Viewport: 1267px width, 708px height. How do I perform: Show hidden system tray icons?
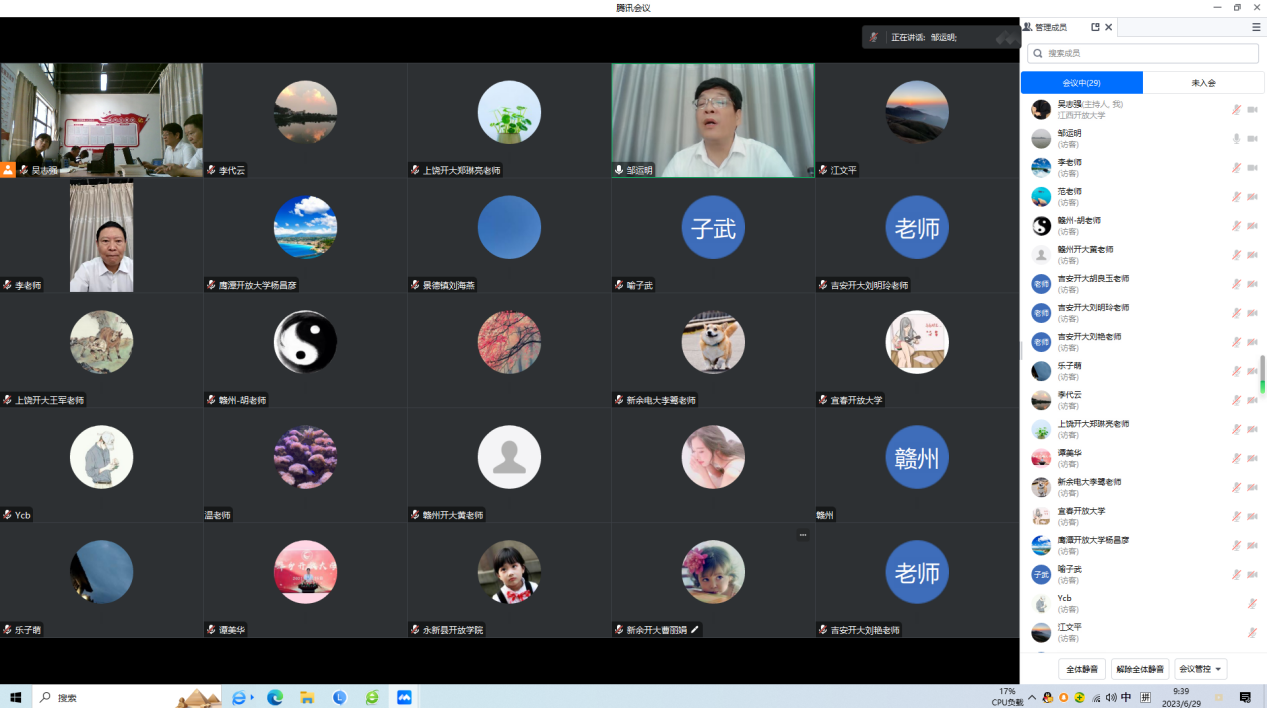coord(1032,697)
